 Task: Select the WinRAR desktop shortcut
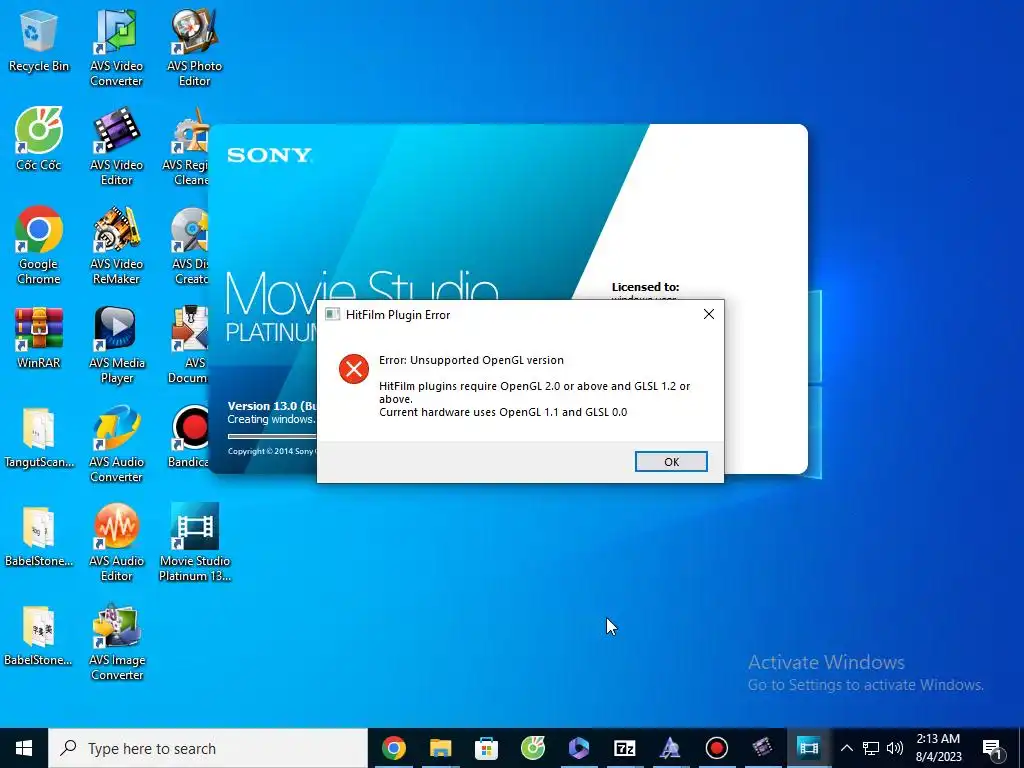[x=39, y=338]
